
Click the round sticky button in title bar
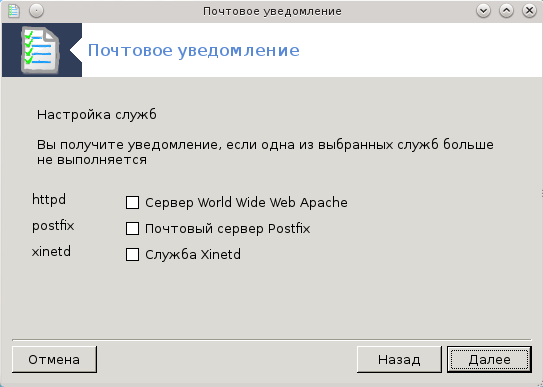(x=36, y=11)
